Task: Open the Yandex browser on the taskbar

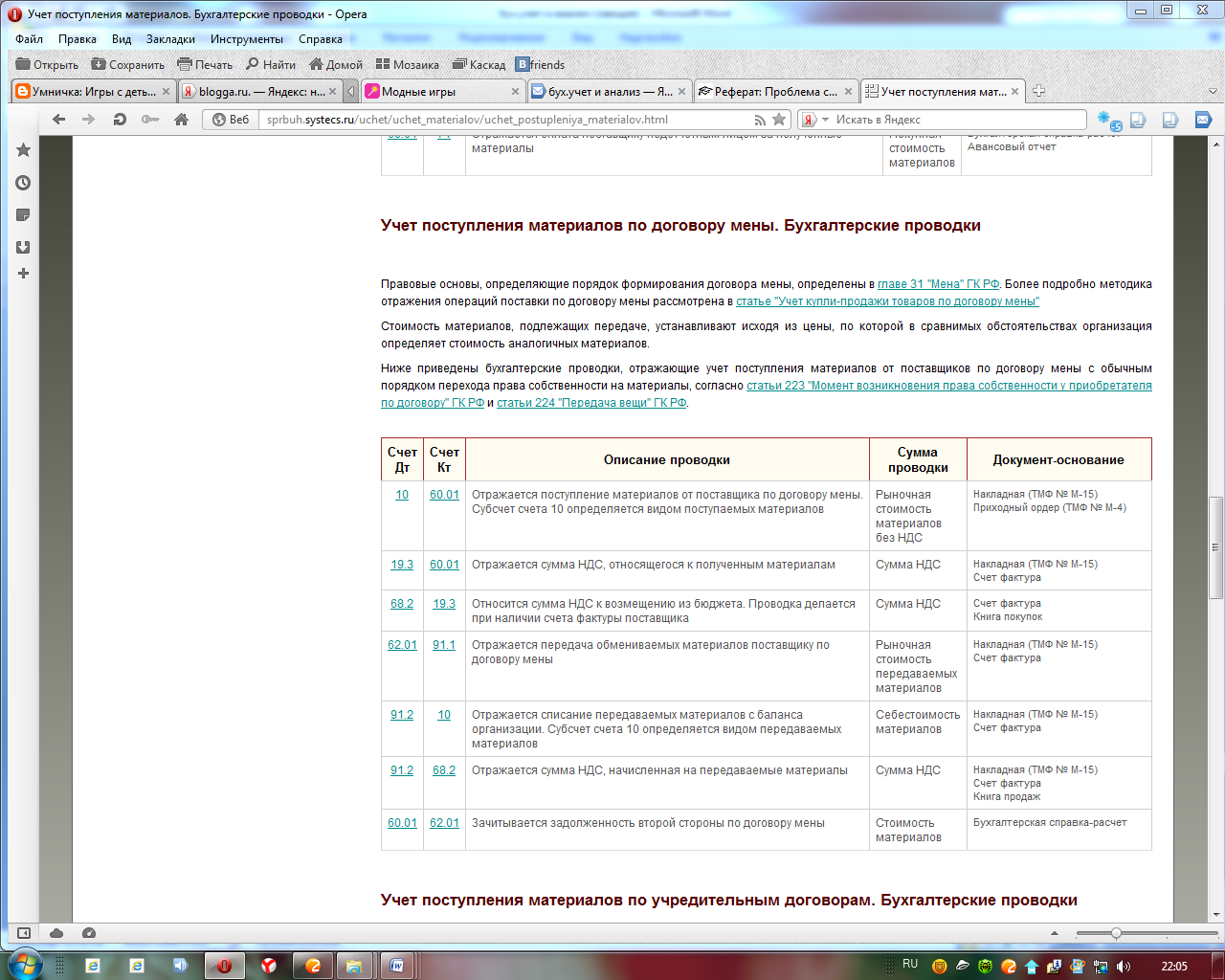Action: point(269,966)
